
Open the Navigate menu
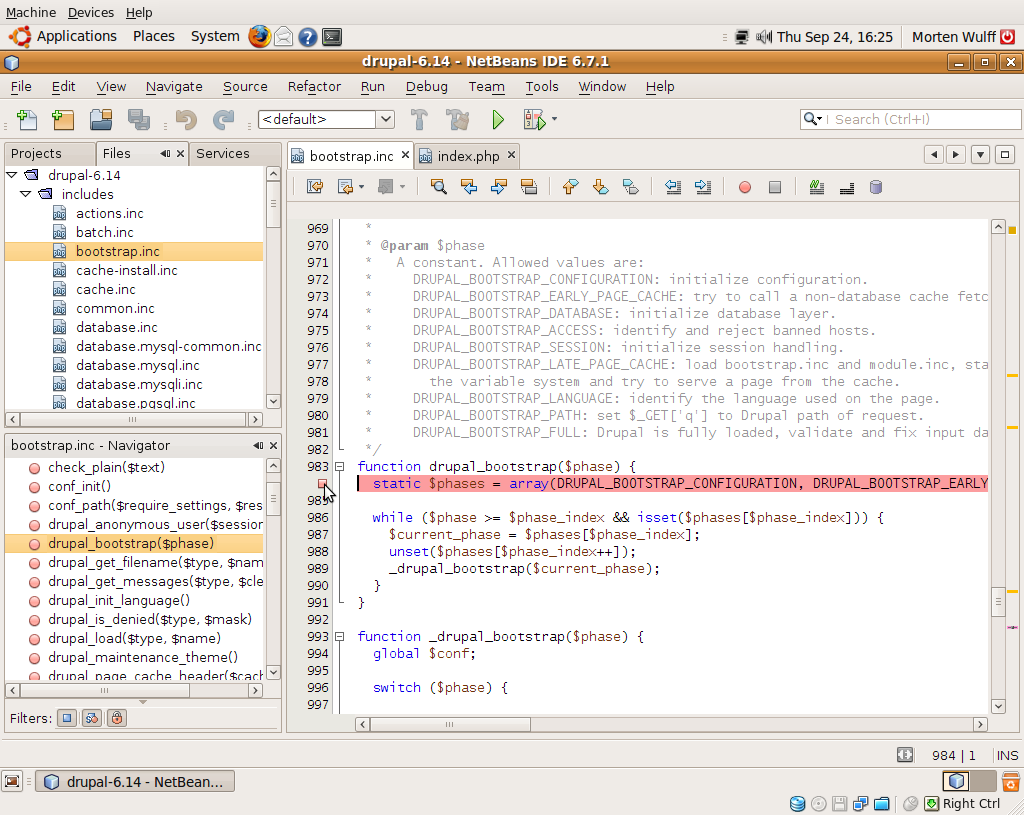pyautogui.click(x=174, y=86)
